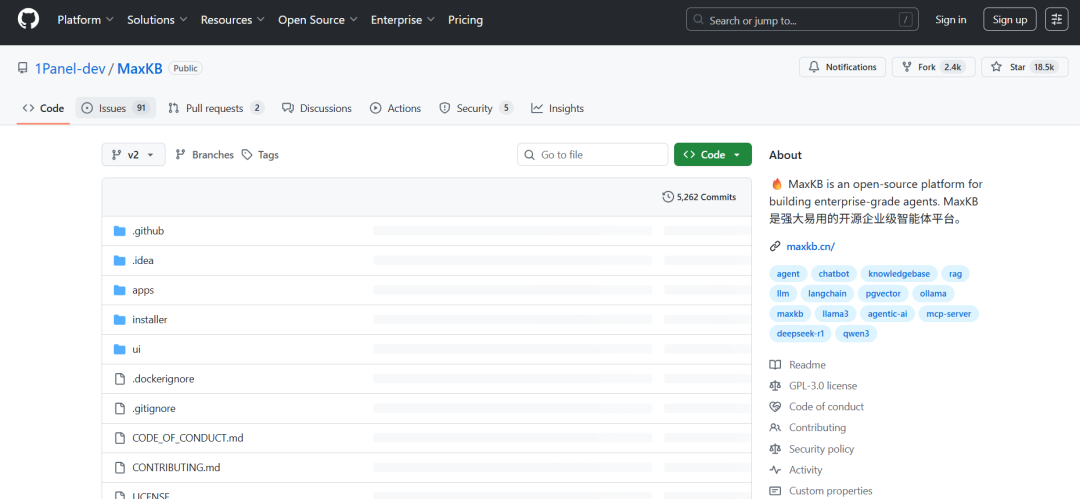Screen dimensions: 1080x499
Task: Select the knowledgebase topic tag
Action: [x=899, y=274]
